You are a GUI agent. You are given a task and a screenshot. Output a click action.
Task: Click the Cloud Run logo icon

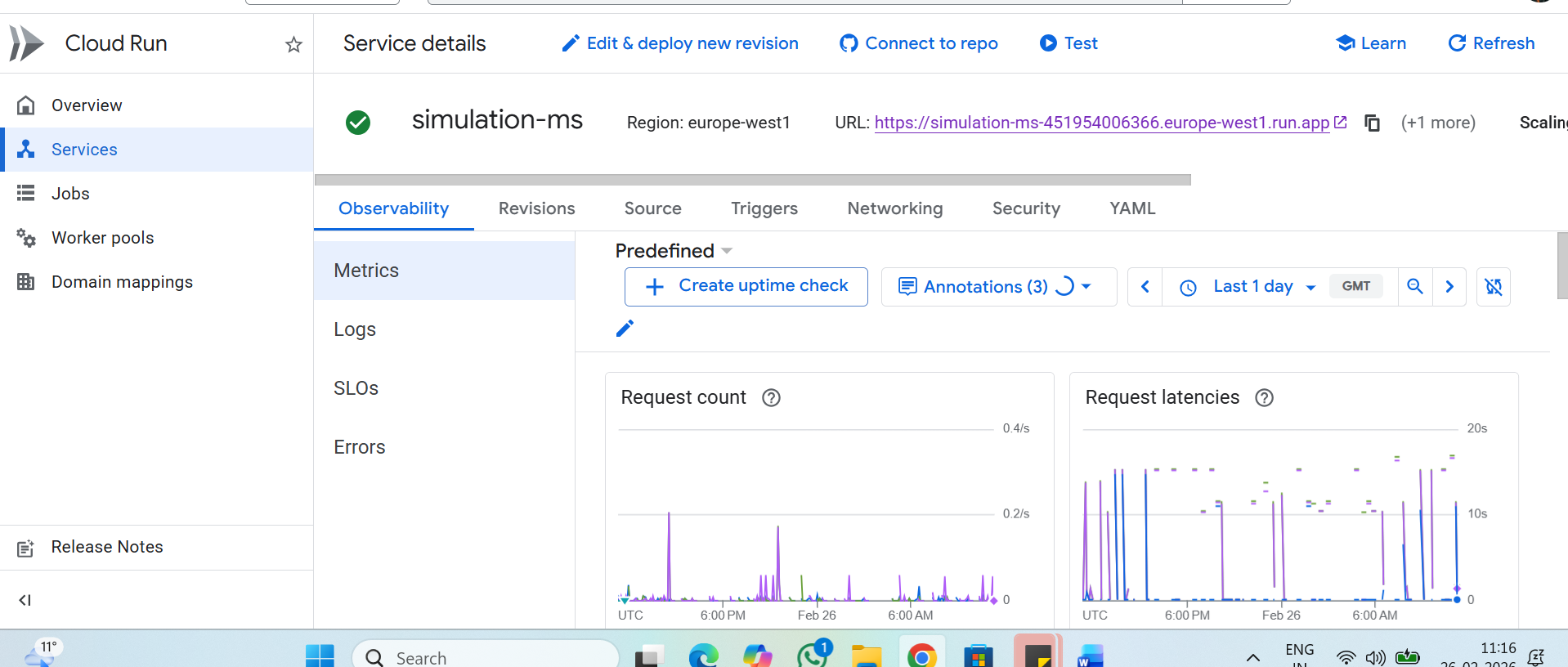[x=26, y=43]
